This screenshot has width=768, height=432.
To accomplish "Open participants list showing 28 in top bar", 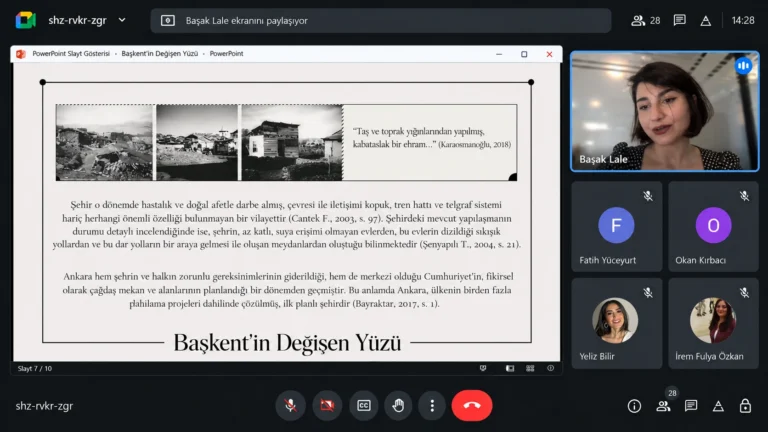I will tap(646, 21).
